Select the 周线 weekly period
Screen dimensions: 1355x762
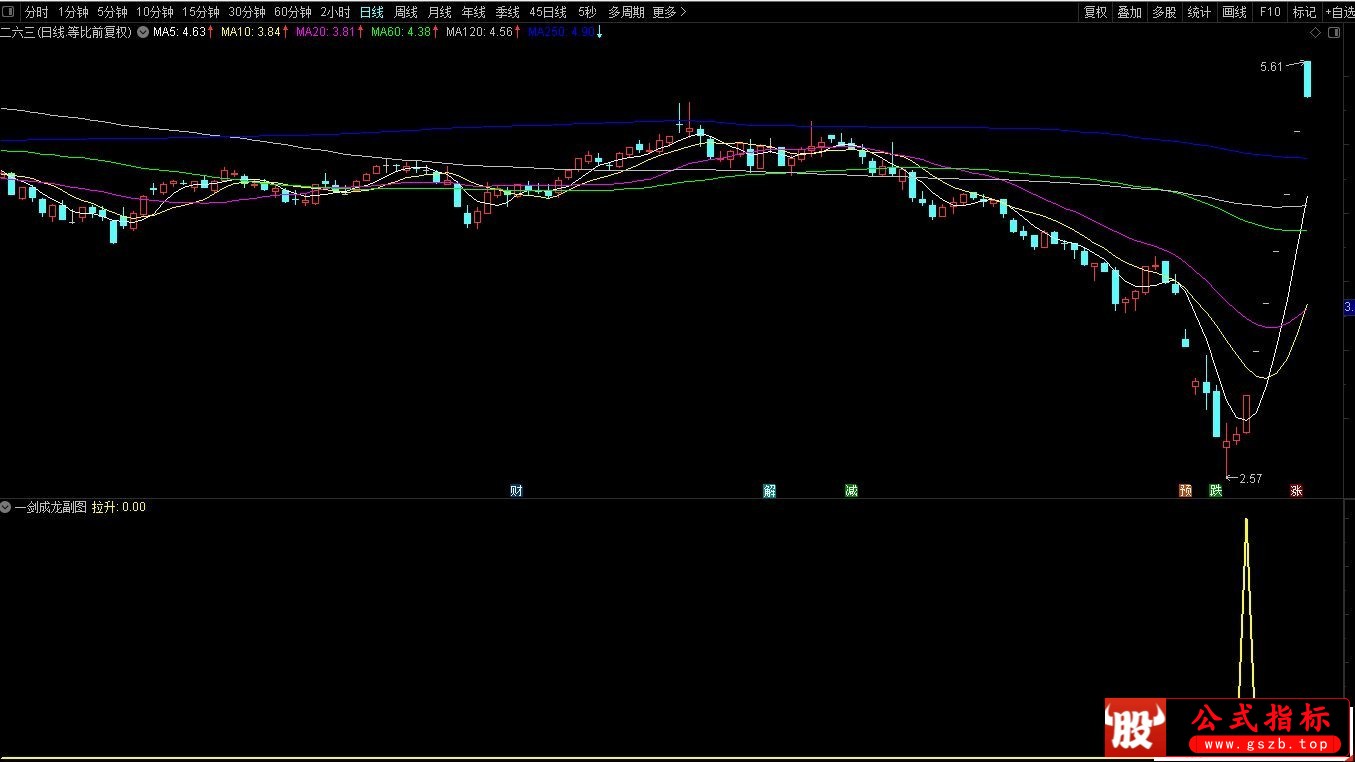[x=405, y=12]
